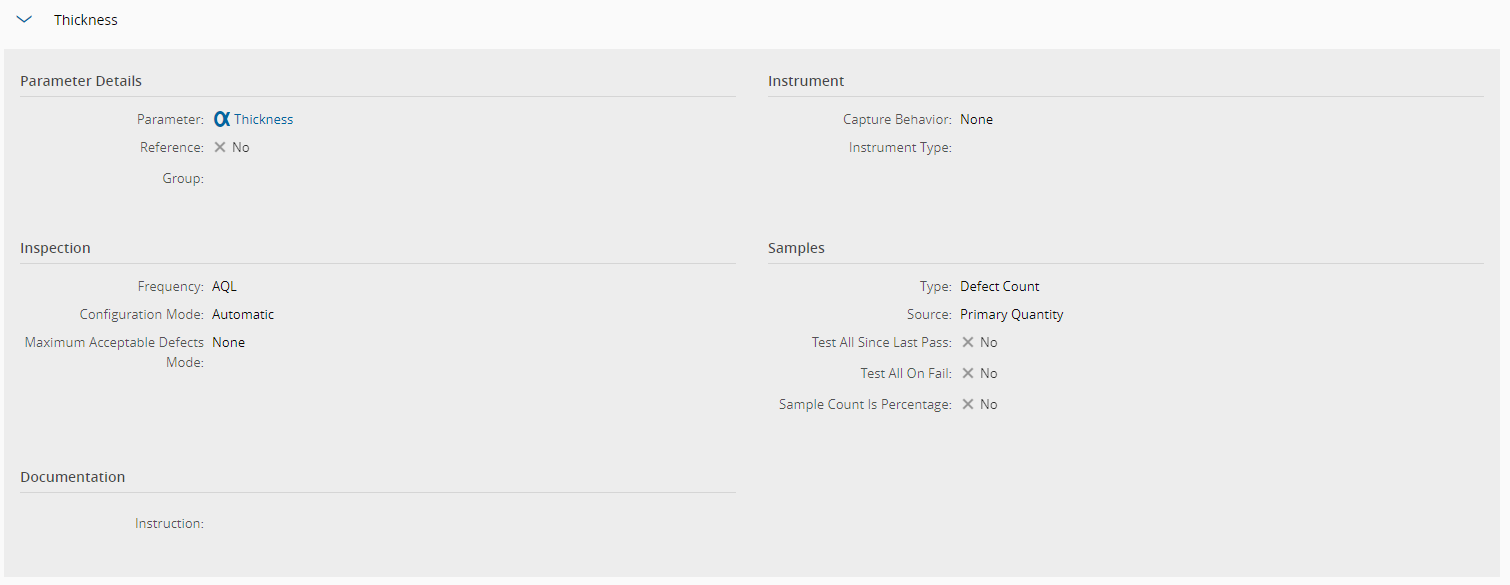Click the AQL frequency value
This screenshot has height=585, width=1510.
tap(225, 286)
